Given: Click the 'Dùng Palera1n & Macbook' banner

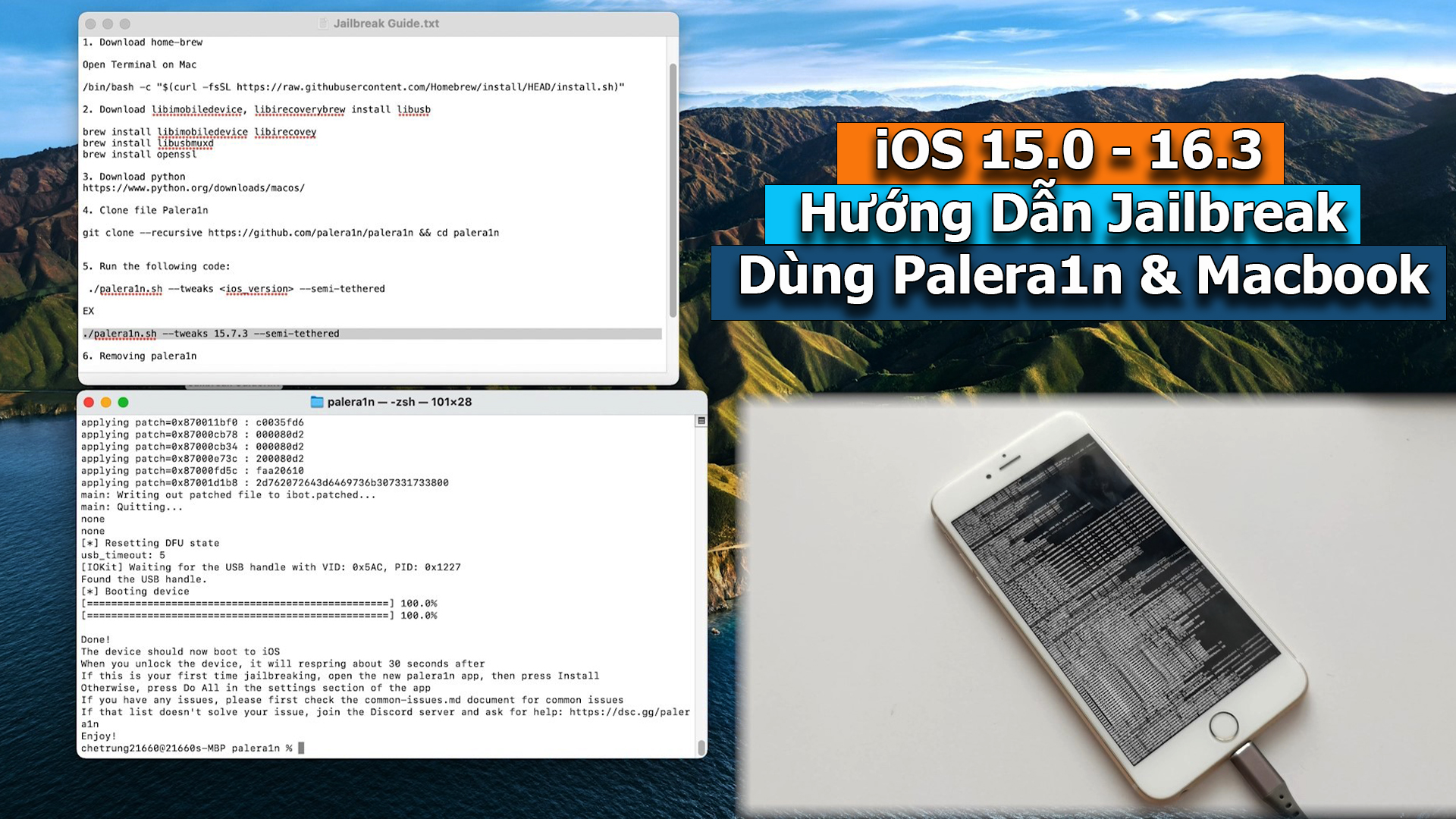Looking at the screenshot, I should (x=1078, y=282).
